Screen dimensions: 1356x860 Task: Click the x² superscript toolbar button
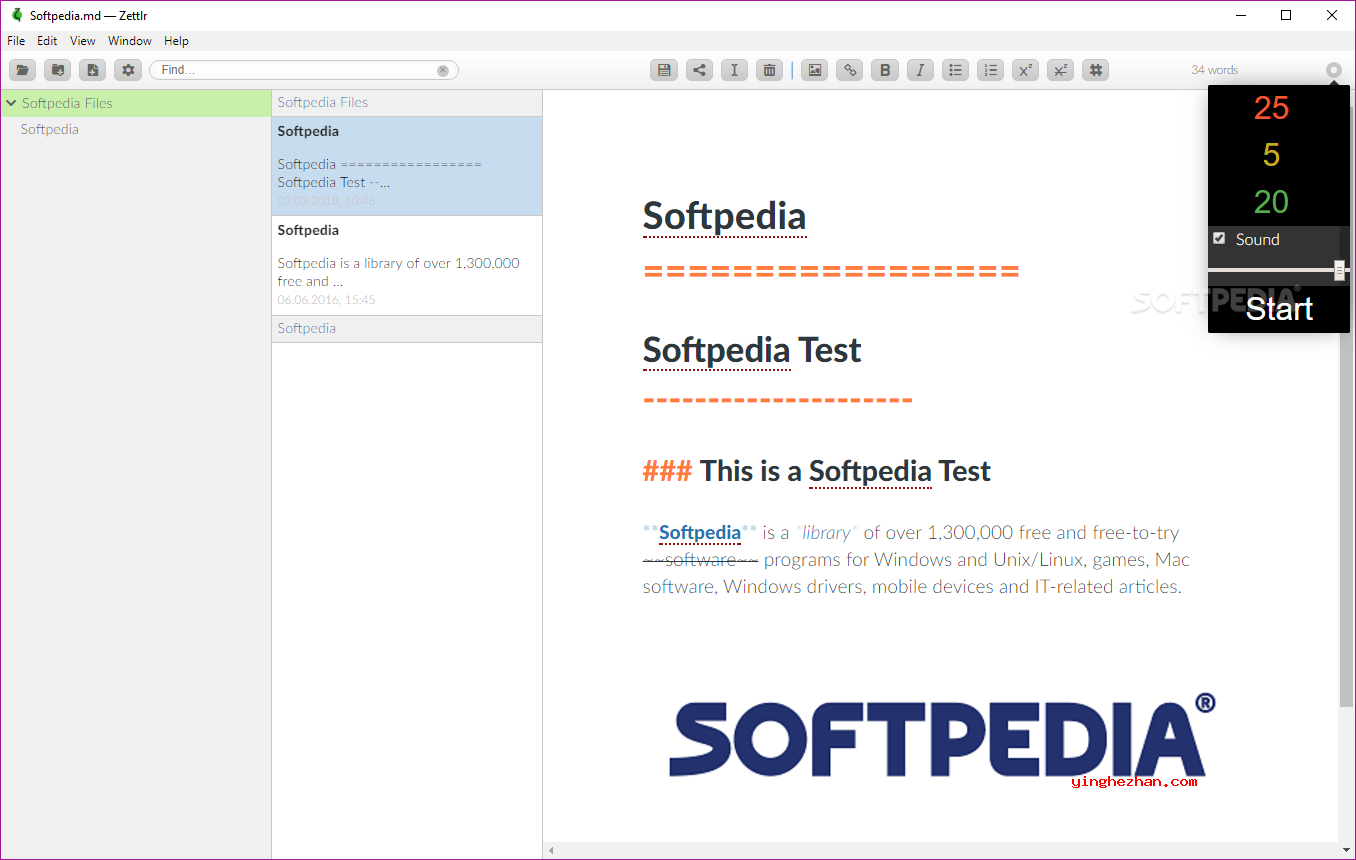tap(1025, 70)
